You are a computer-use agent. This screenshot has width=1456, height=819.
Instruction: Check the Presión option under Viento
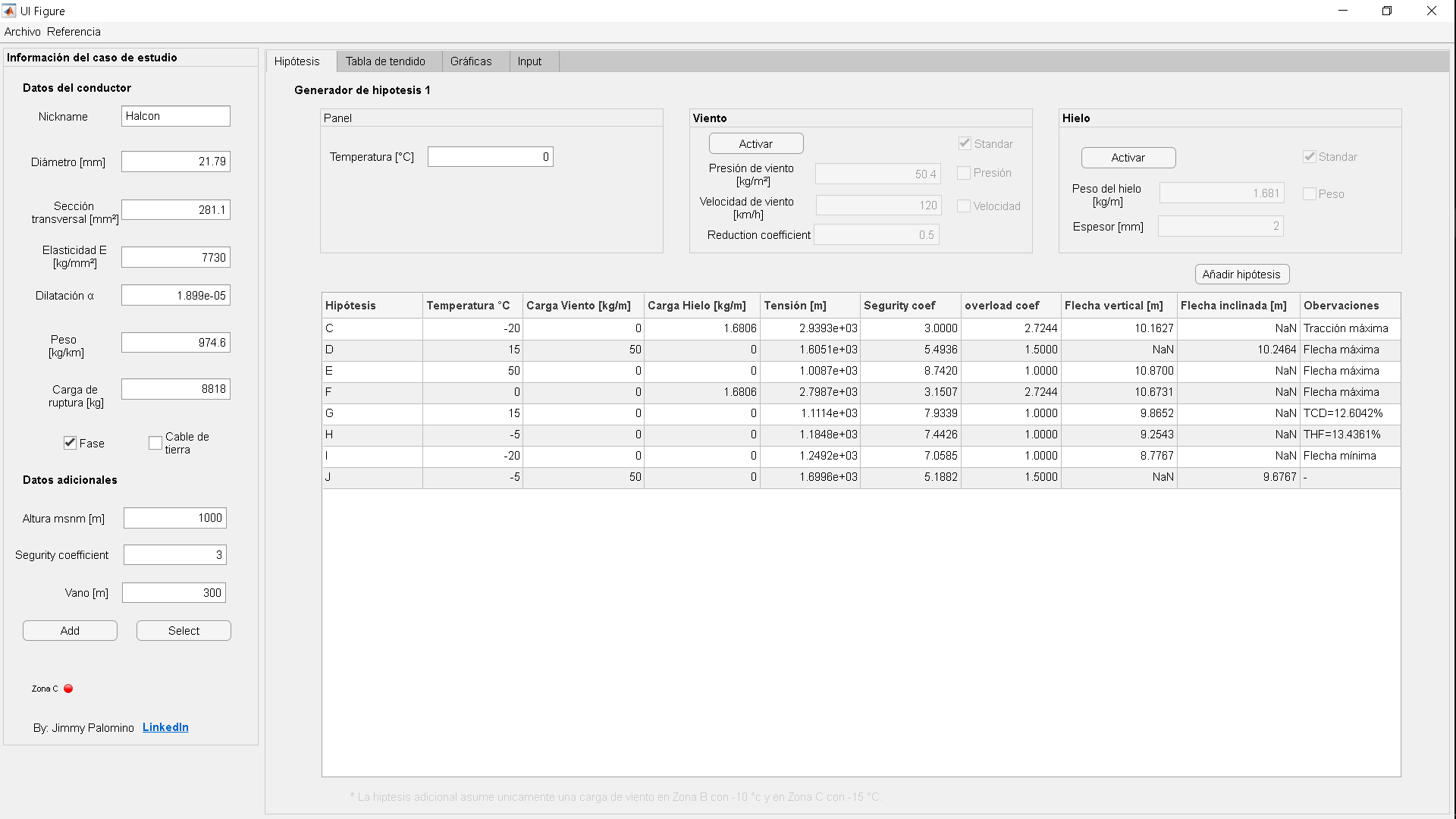coord(964,173)
